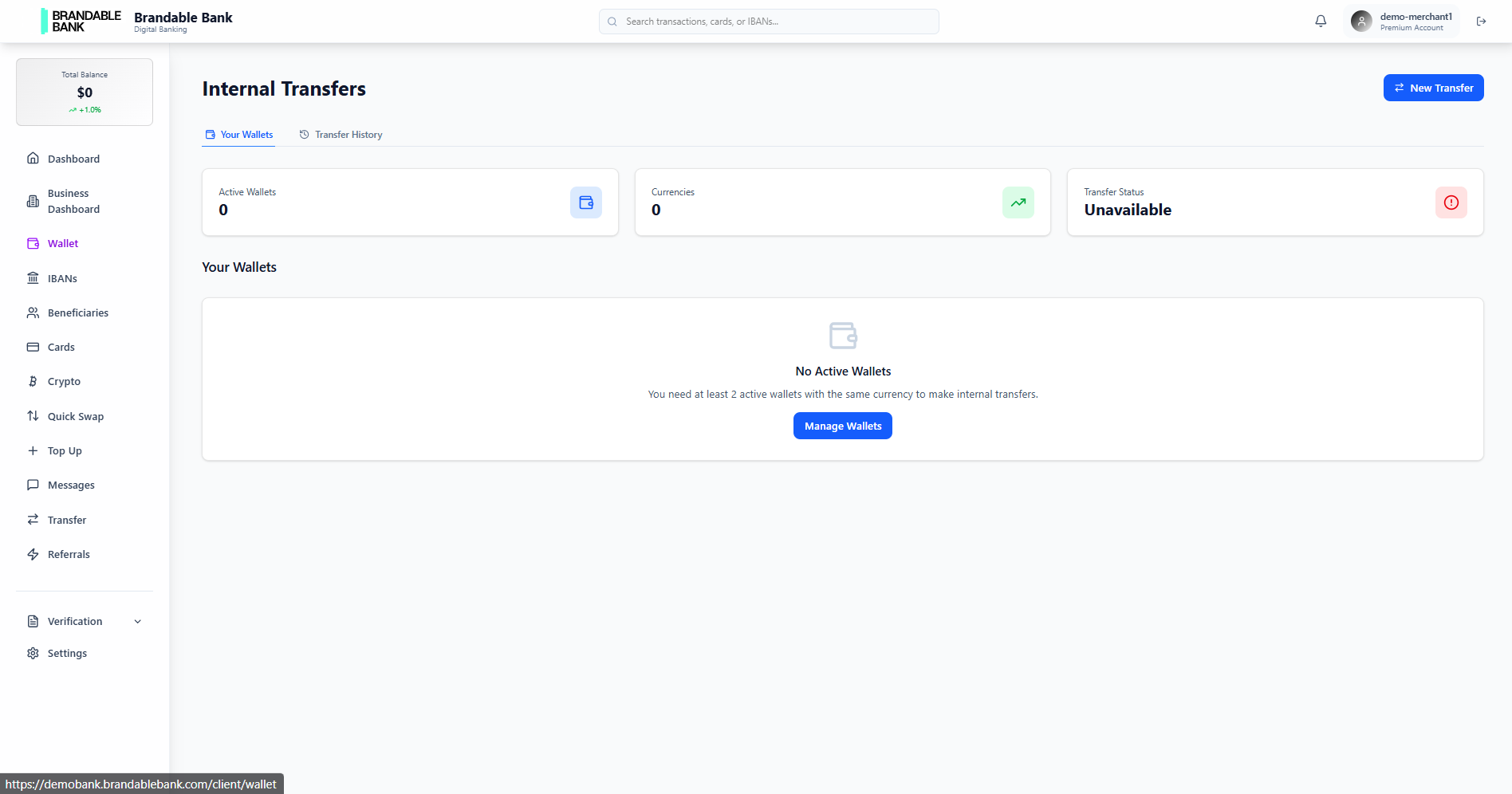Click the Manage Wallets button
Viewport: 1512px width, 794px height.
[842, 426]
